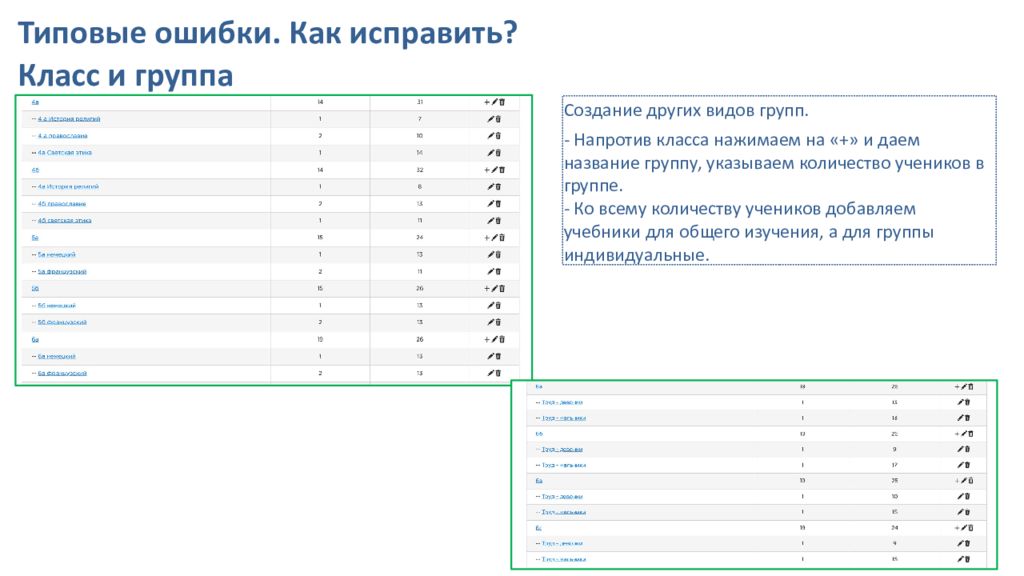Click the trash icon in the 4а class row
Screen dimensions: 1024x576
click(502, 102)
